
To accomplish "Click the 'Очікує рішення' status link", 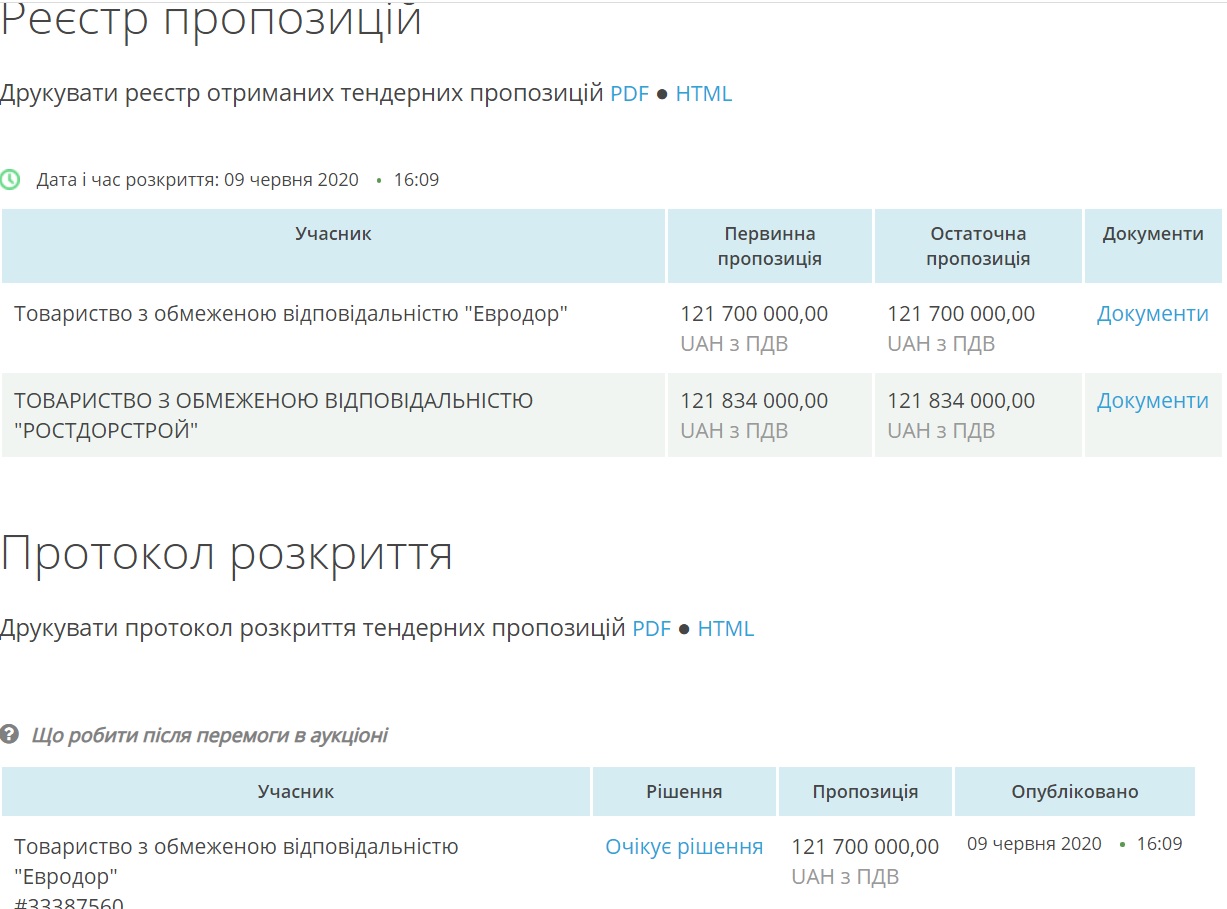I will click(x=684, y=847).
